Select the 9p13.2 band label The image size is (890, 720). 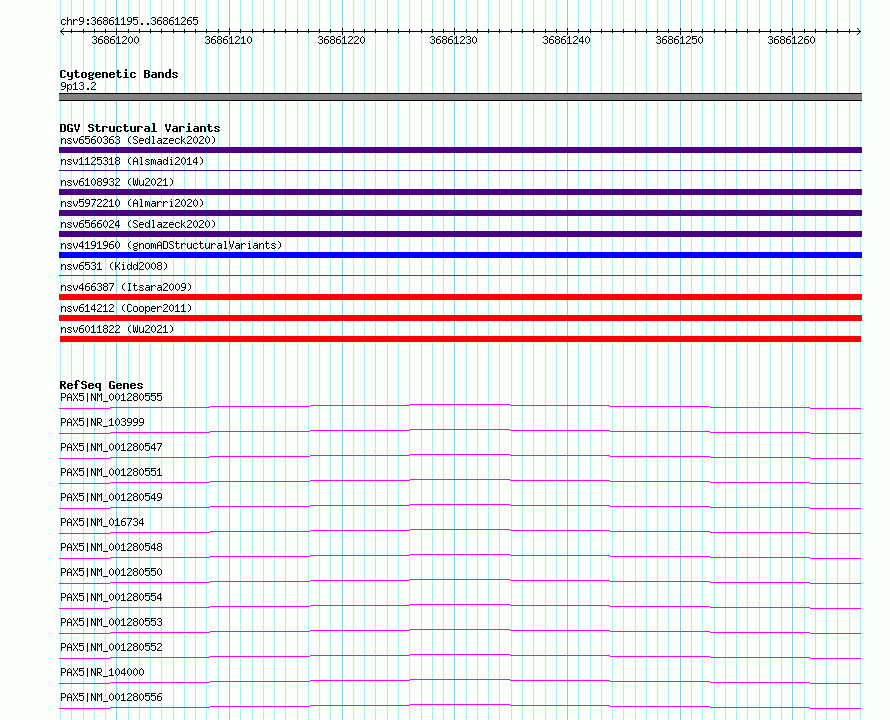coord(78,86)
